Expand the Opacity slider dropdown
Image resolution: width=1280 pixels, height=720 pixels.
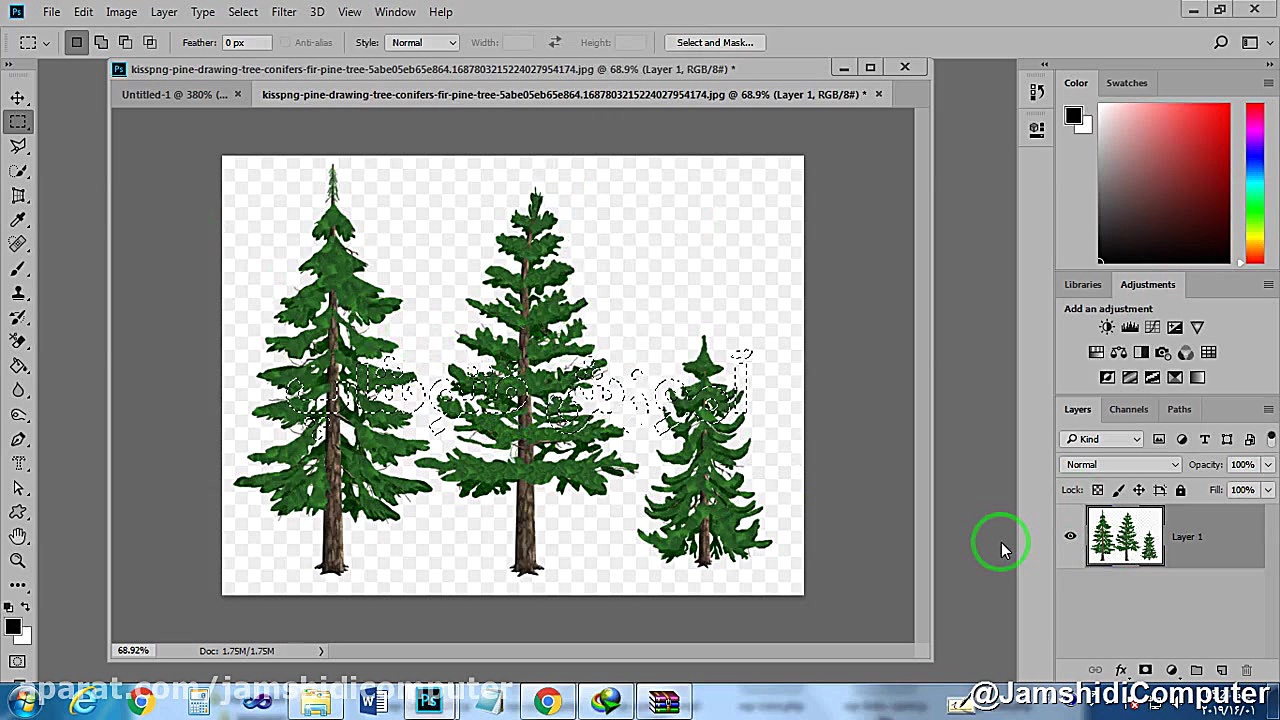(1268, 465)
